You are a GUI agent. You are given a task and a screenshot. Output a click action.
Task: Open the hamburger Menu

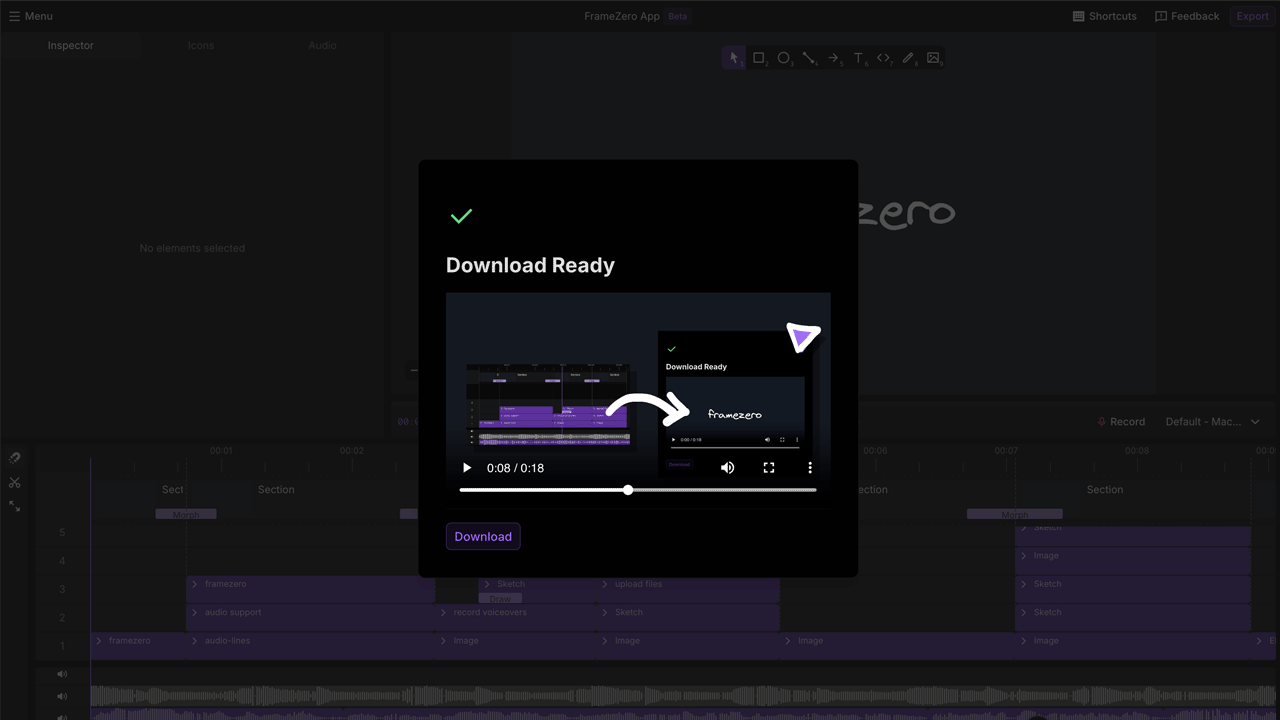pyautogui.click(x=31, y=16)
